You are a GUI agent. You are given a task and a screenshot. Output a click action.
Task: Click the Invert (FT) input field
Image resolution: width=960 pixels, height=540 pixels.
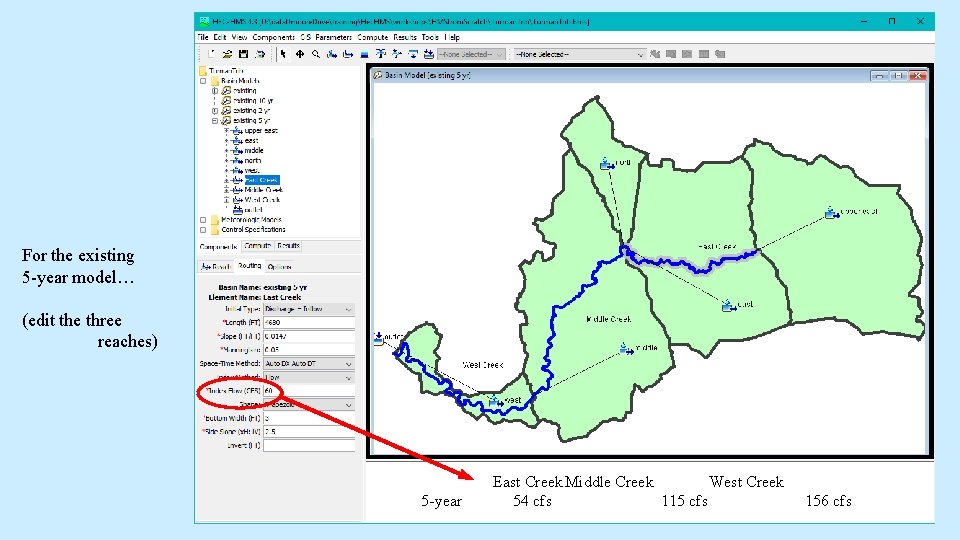(x=309, y=446)
